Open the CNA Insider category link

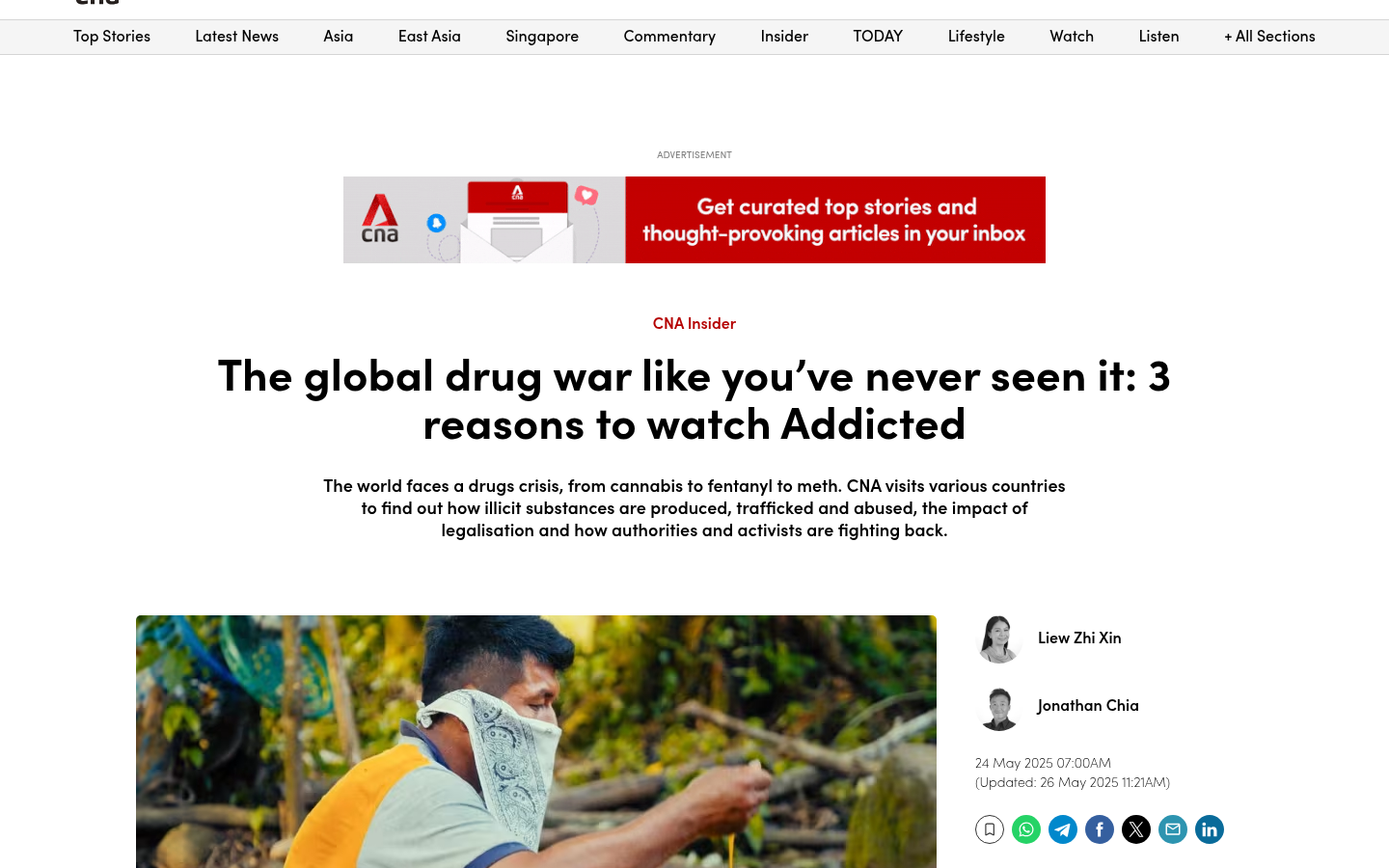[x=694, y=323]
